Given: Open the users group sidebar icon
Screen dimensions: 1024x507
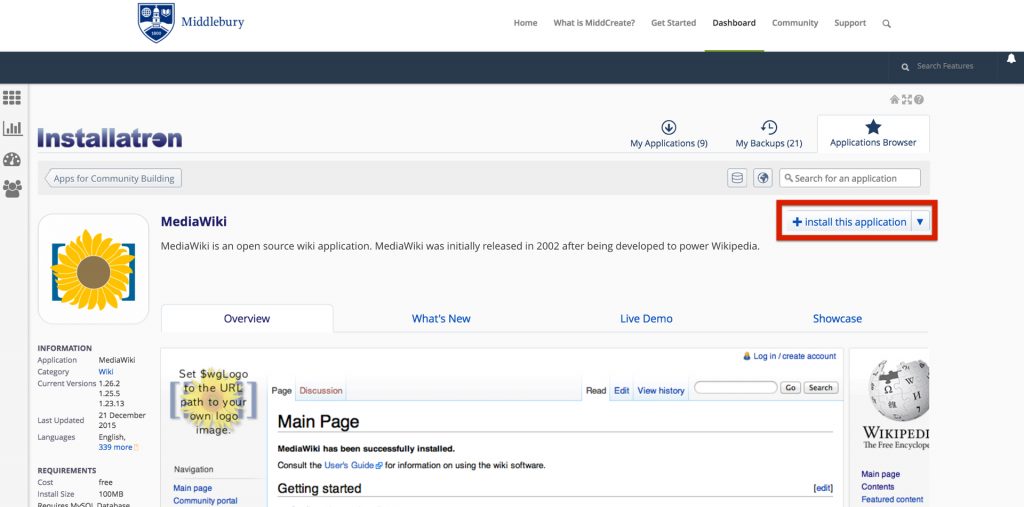Looking at the screenshot, I should coord(12,189).
